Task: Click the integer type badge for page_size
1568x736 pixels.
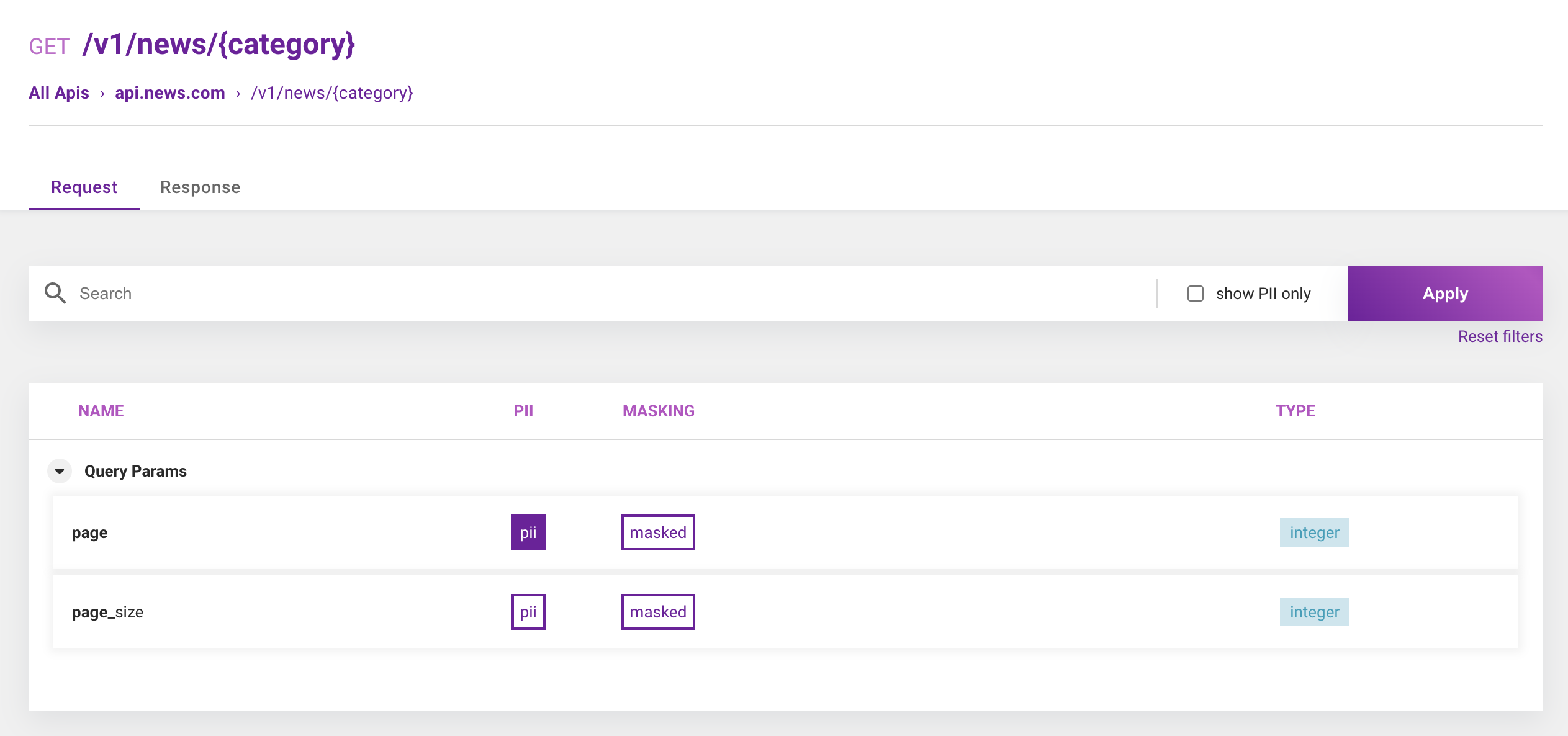Action: (1314, 612)
